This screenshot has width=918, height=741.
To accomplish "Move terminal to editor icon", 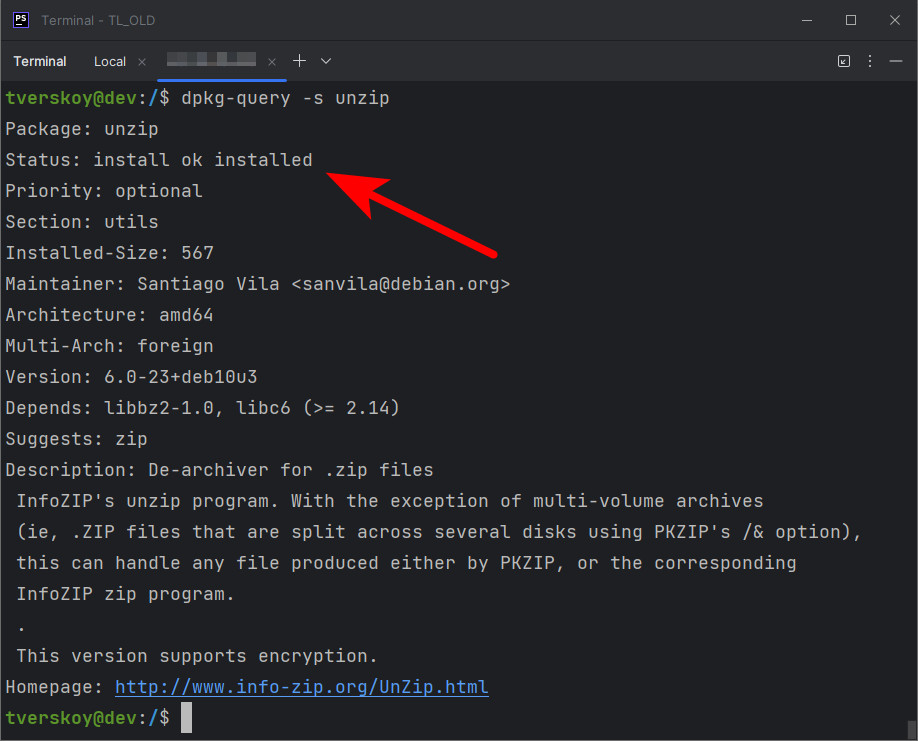I will [x=844, y=61].
